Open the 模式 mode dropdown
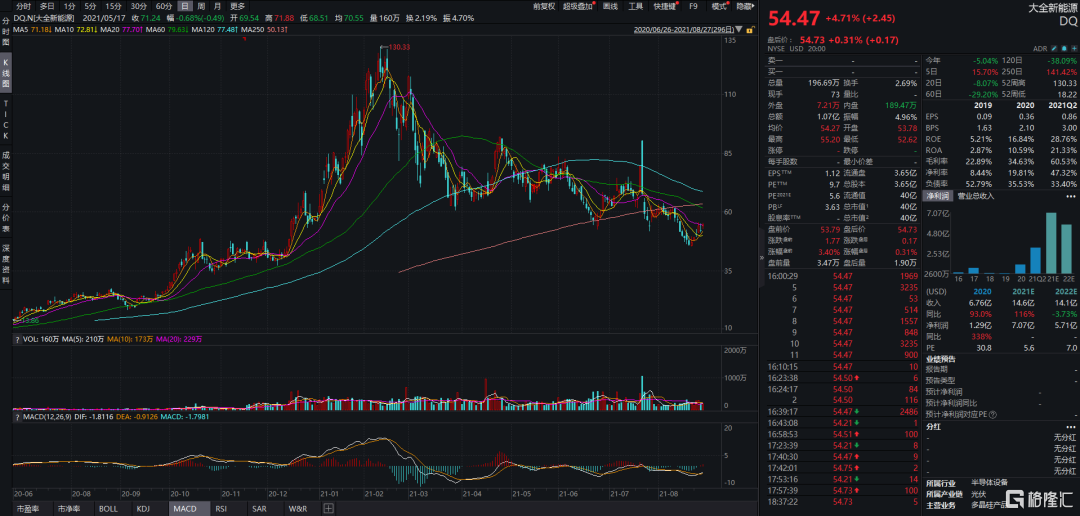The image size is (1080, 516). pyautogui.click(x=719, y=6)
